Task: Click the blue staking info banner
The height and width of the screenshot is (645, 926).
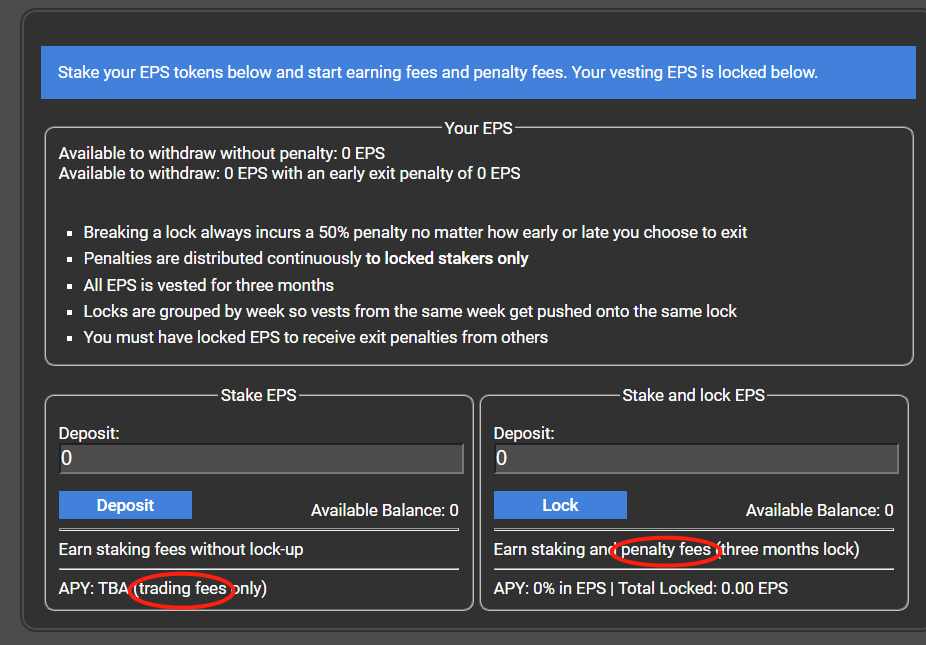Action: tap(478, 73)
